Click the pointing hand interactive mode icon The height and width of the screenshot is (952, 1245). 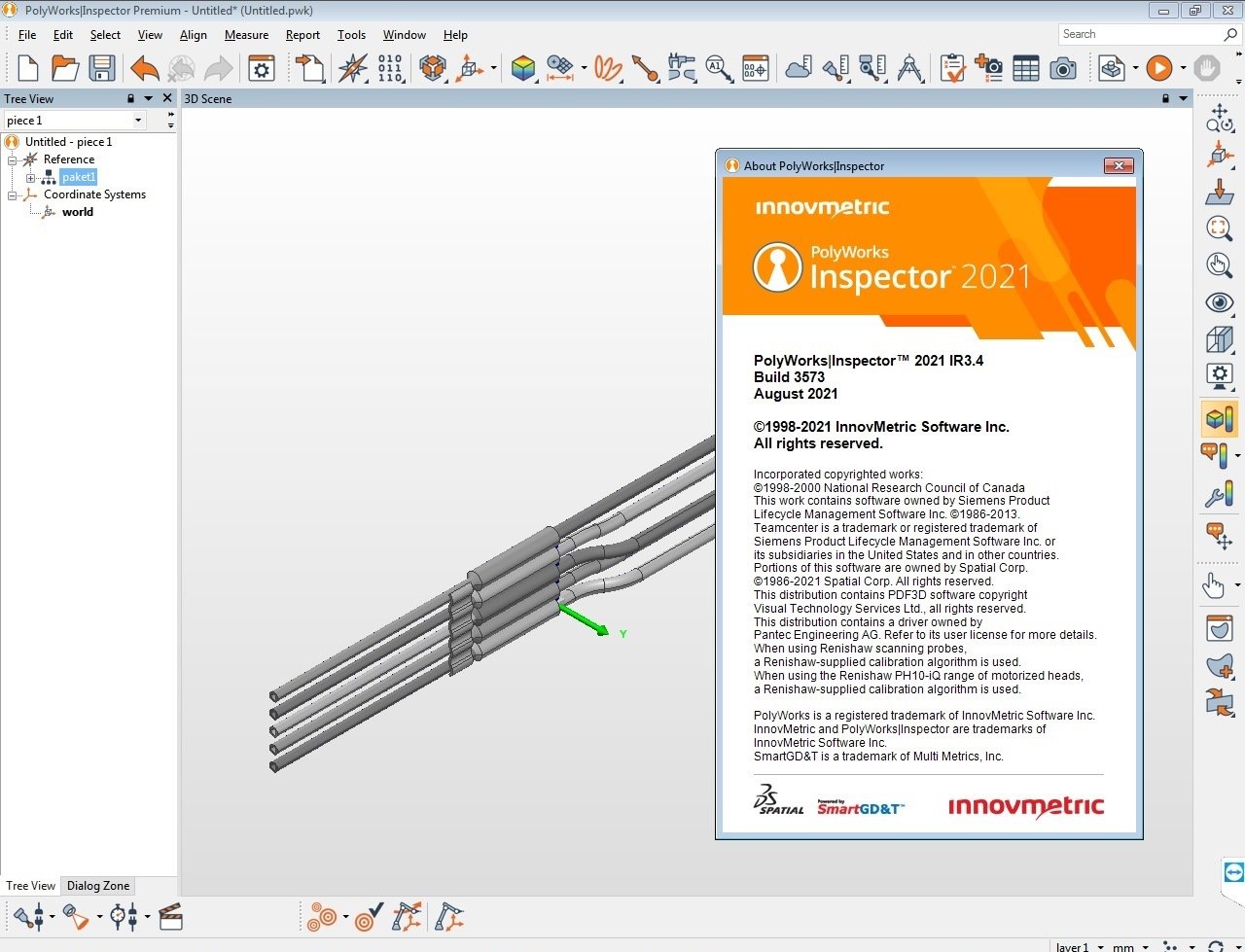coord(1214,584)
